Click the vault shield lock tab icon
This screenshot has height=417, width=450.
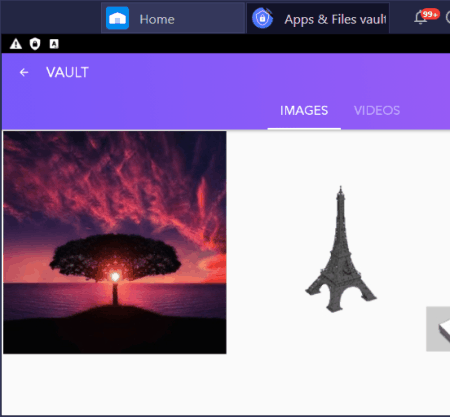(262, 19)
